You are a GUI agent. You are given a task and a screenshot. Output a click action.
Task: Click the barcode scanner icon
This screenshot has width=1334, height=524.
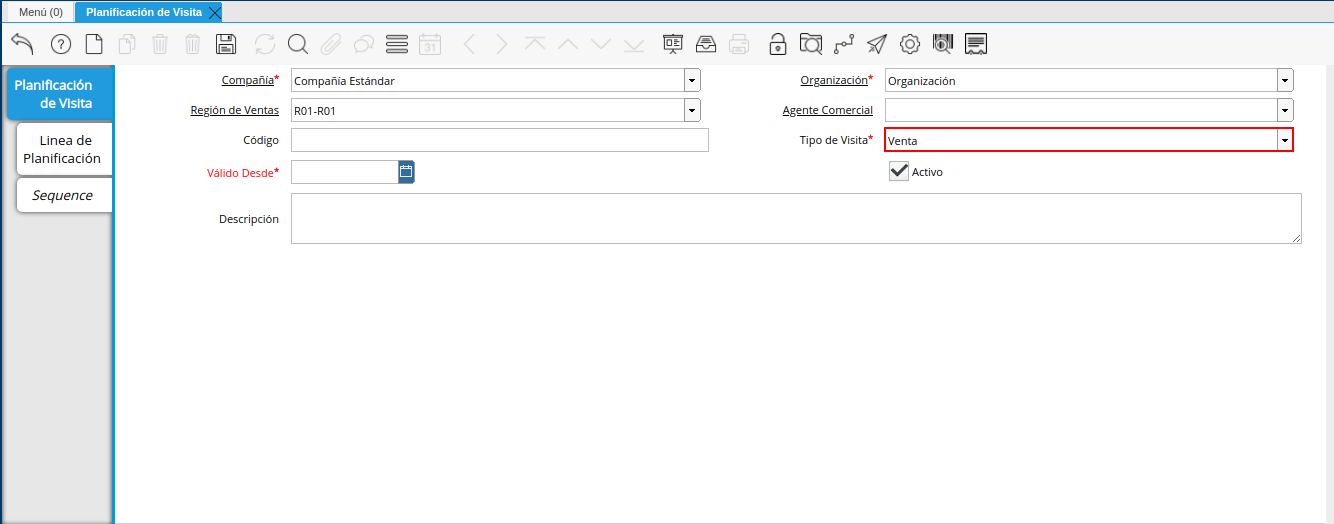click(943, 44)
